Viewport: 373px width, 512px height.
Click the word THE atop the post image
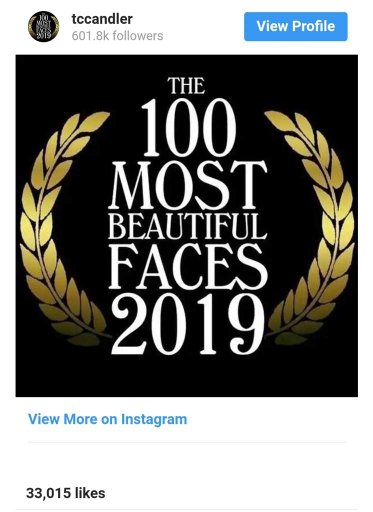pos(186,85)
